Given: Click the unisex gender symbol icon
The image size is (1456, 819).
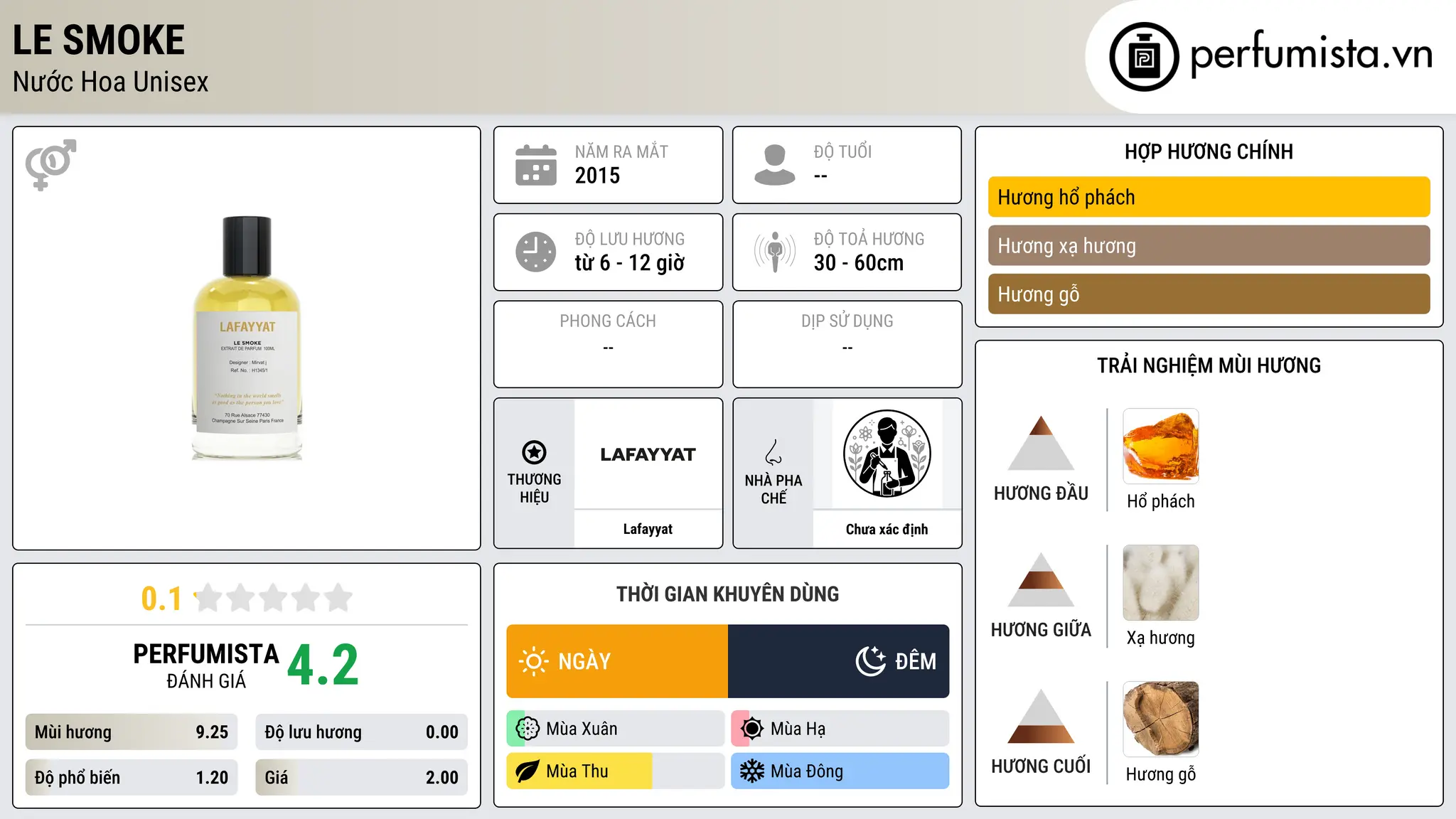Looking at the screenshot, I should click(x=50, y=164).
